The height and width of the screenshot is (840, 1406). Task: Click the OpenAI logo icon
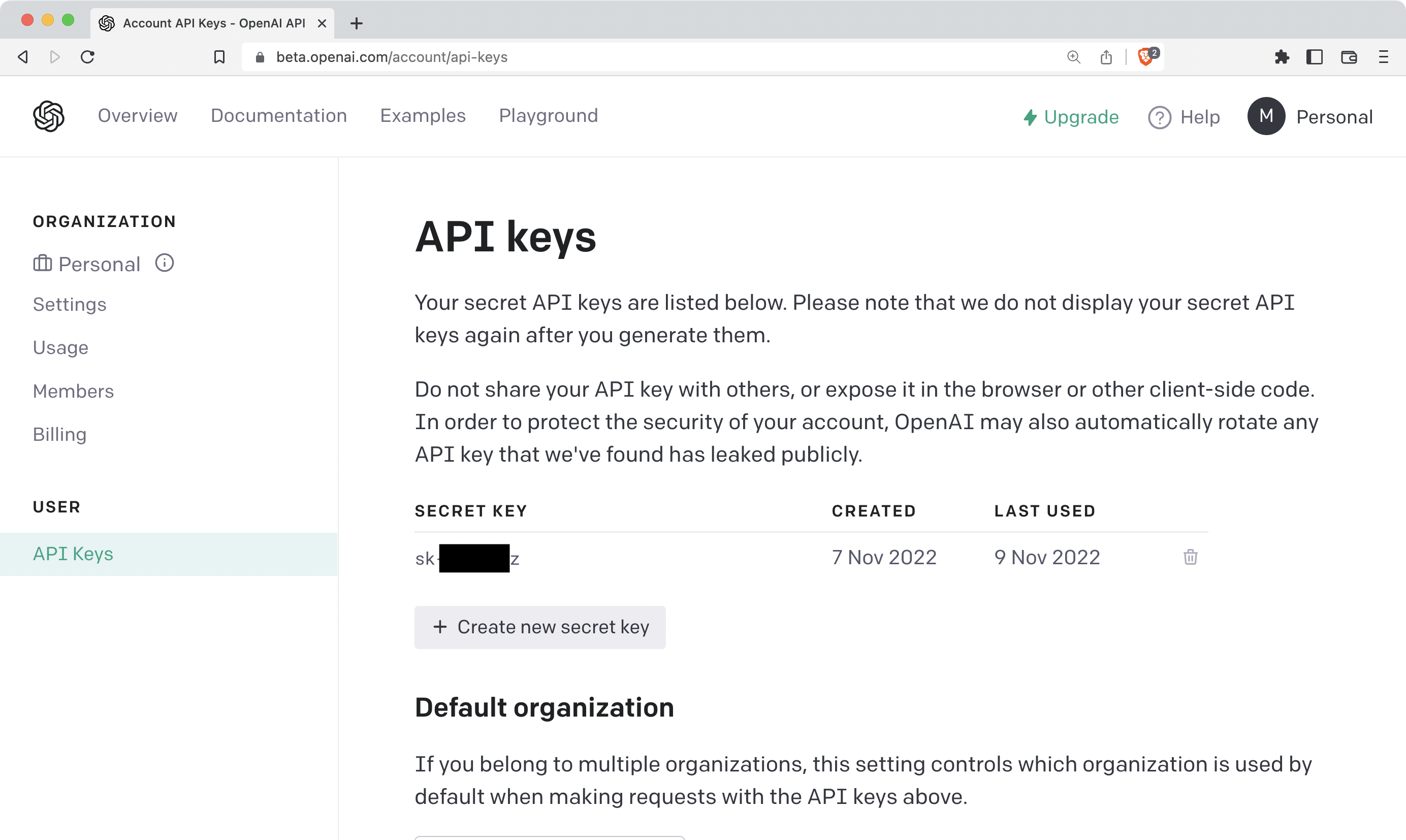tap(48, 115)
